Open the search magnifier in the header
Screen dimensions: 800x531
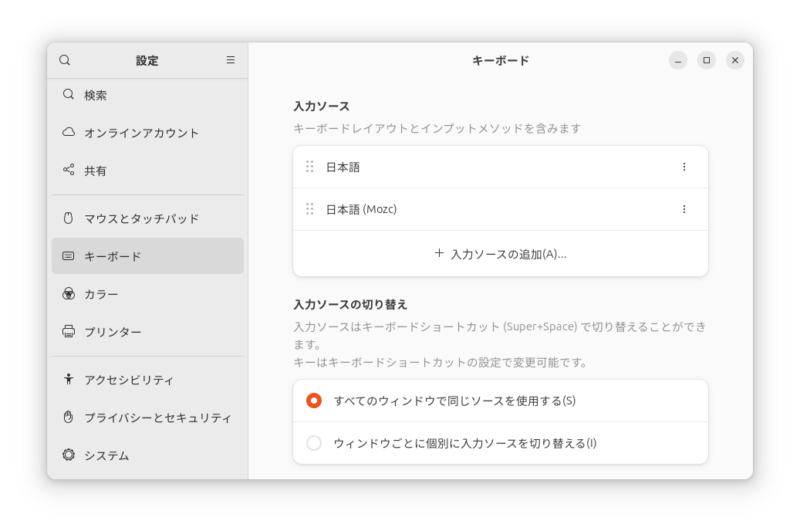click(65, 60)
